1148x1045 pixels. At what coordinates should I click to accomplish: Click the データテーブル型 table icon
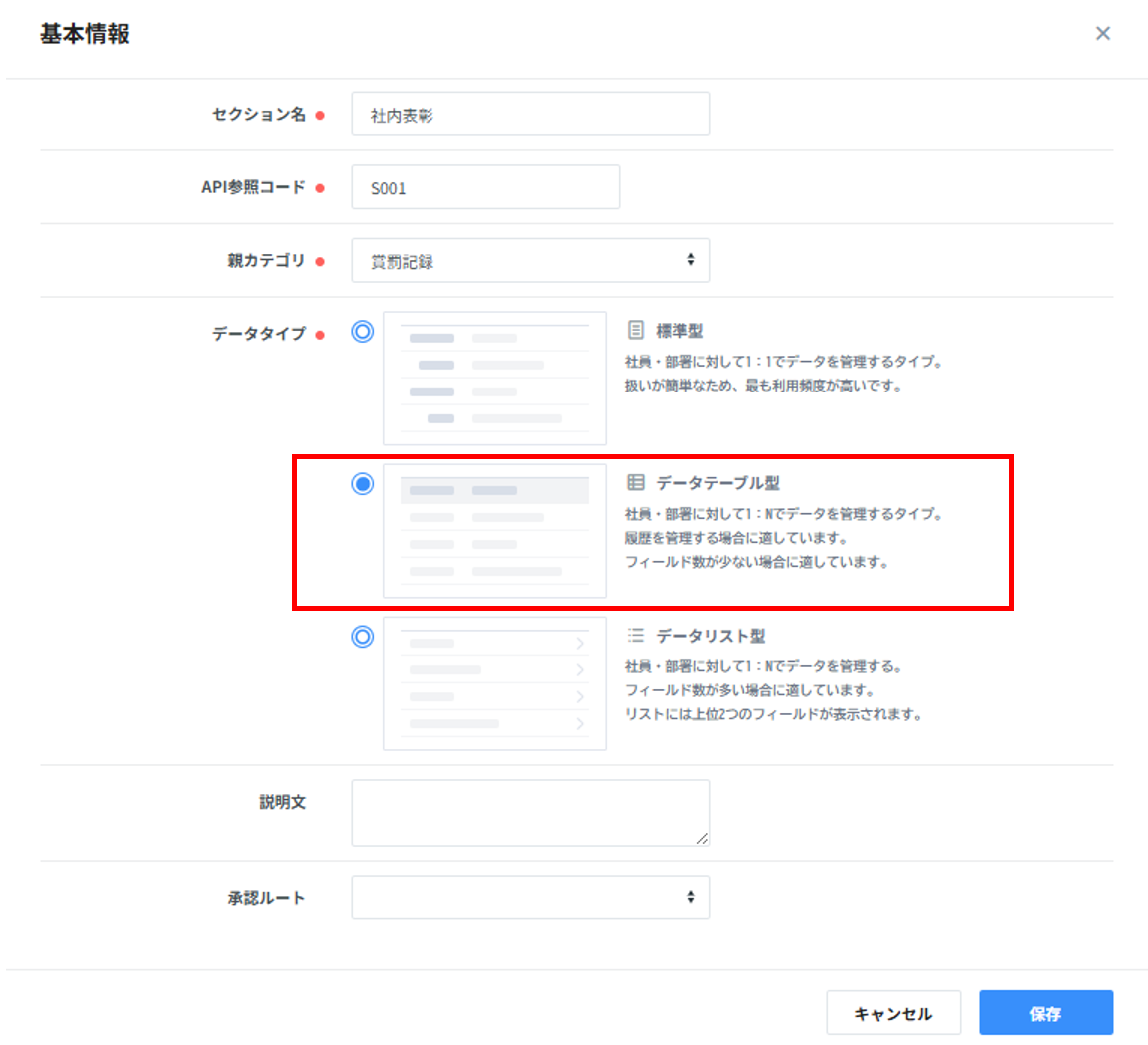coord(636,483)
